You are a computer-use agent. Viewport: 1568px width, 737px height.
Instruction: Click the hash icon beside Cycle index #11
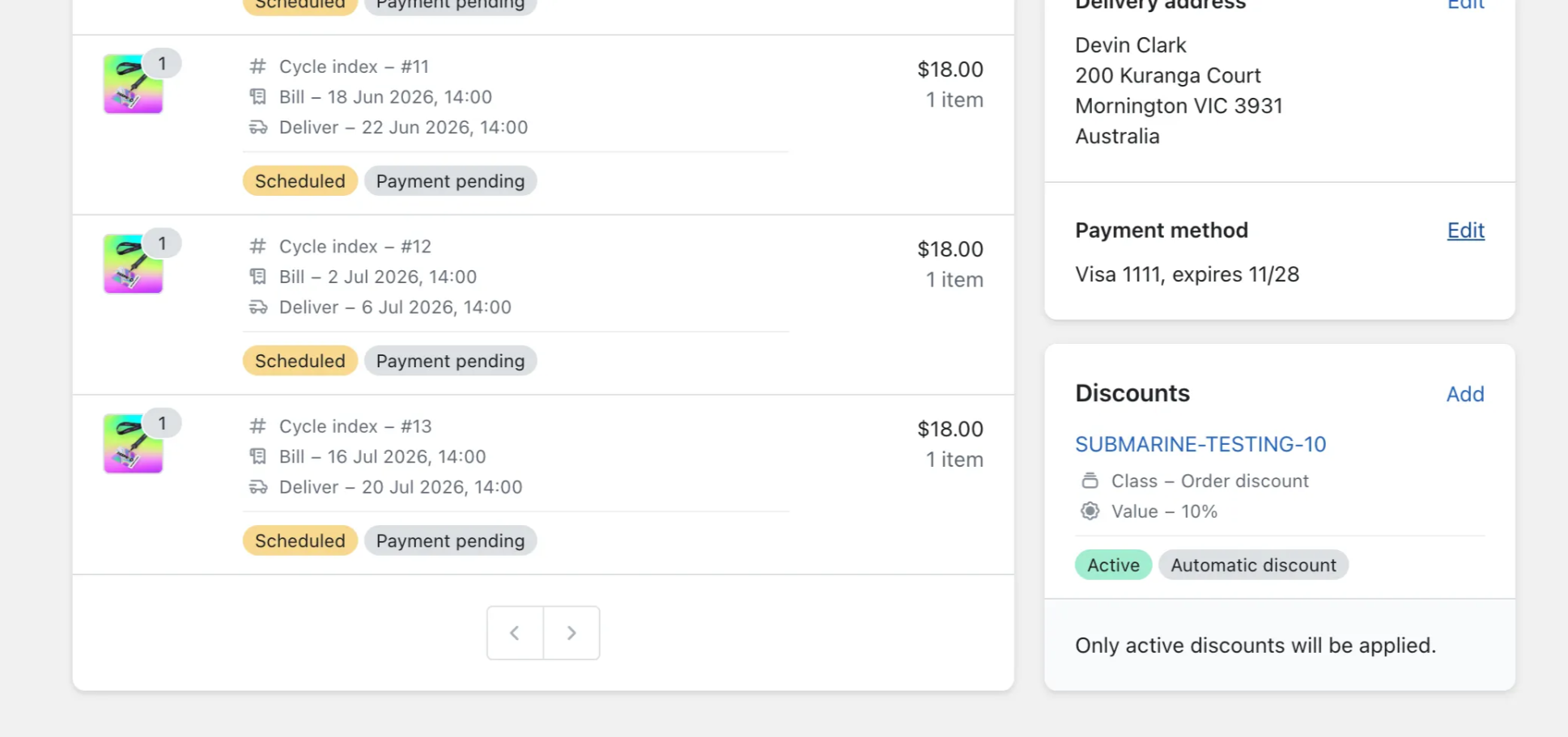coord(257,66)
